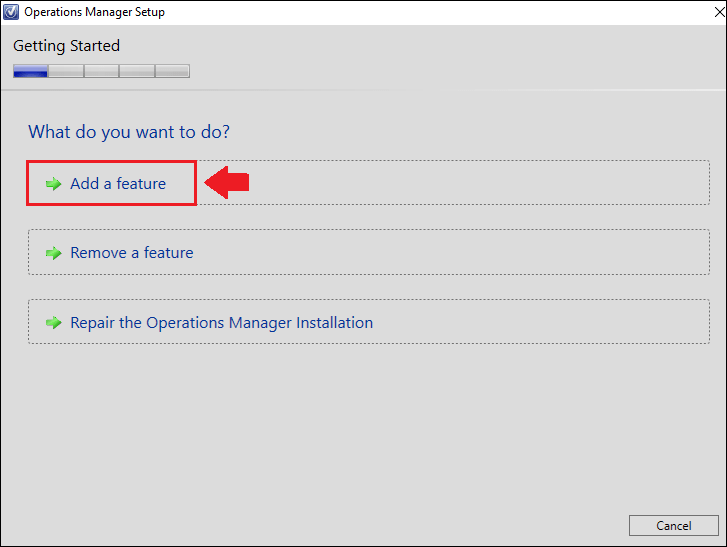Close the Operations Manager Setup window
This screenshot has width=727, height=547.
tap(719, 12)
